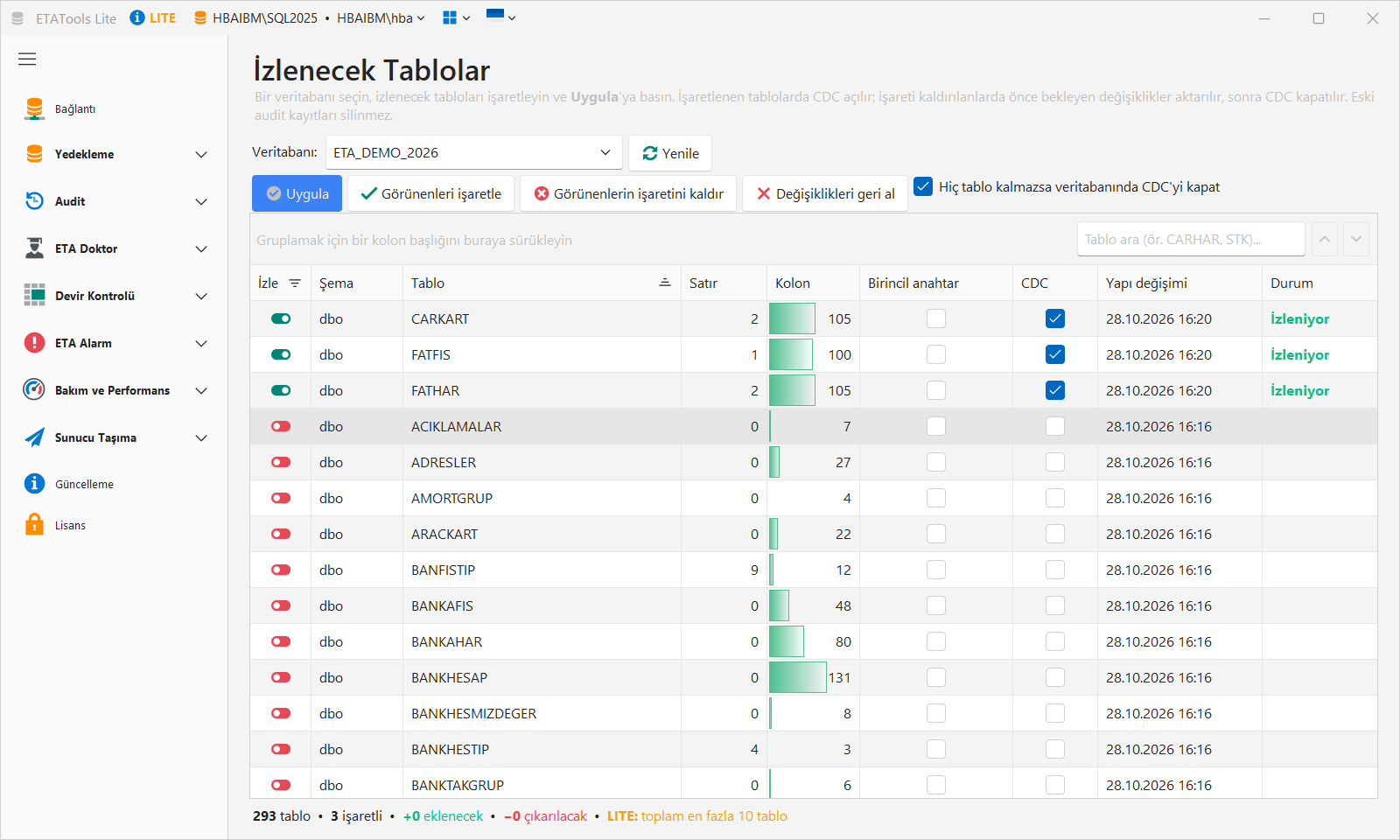Enable watch switch for ADRESLER table
1400x840 pixels.
click(281, 462)
